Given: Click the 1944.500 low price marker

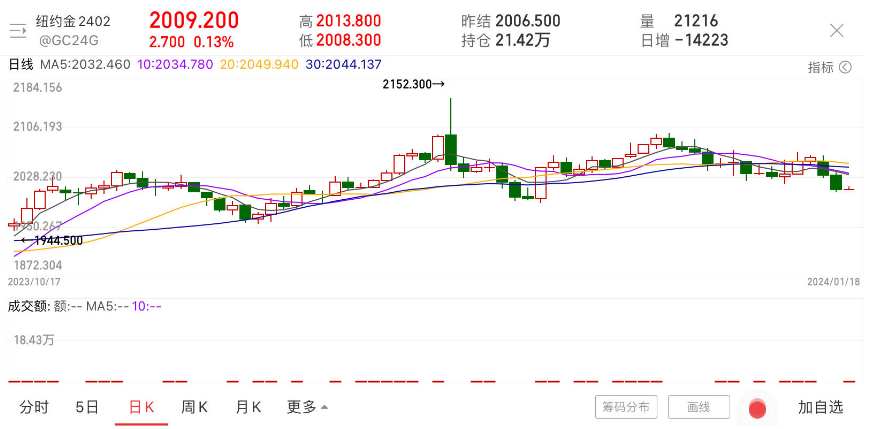Looking at the screenshot, I should [x=52, y=241].
